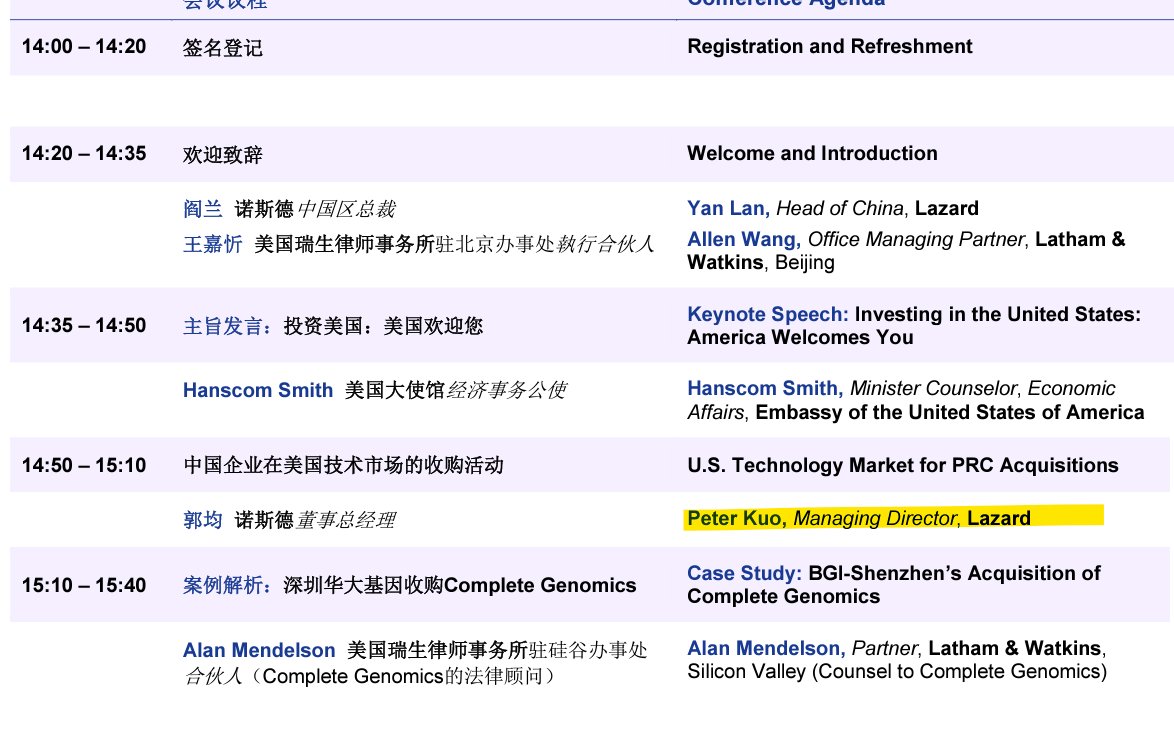The image size is (1174, 736).
Task: Select the Chinese text 签名登记
Action: [222, 48]
